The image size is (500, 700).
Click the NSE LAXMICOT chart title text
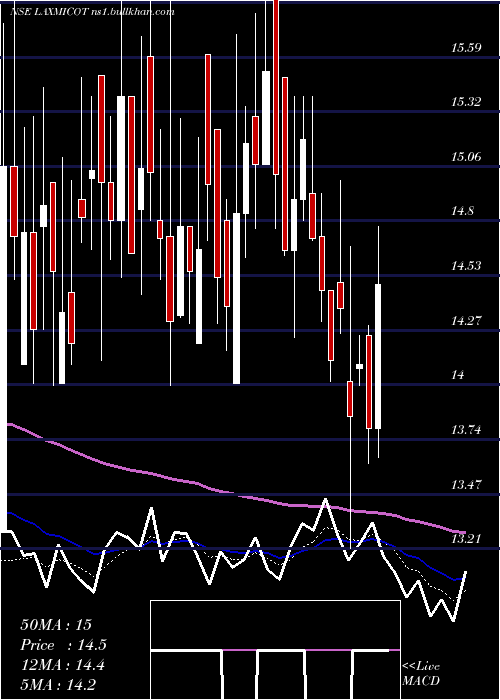pos(92,12)
